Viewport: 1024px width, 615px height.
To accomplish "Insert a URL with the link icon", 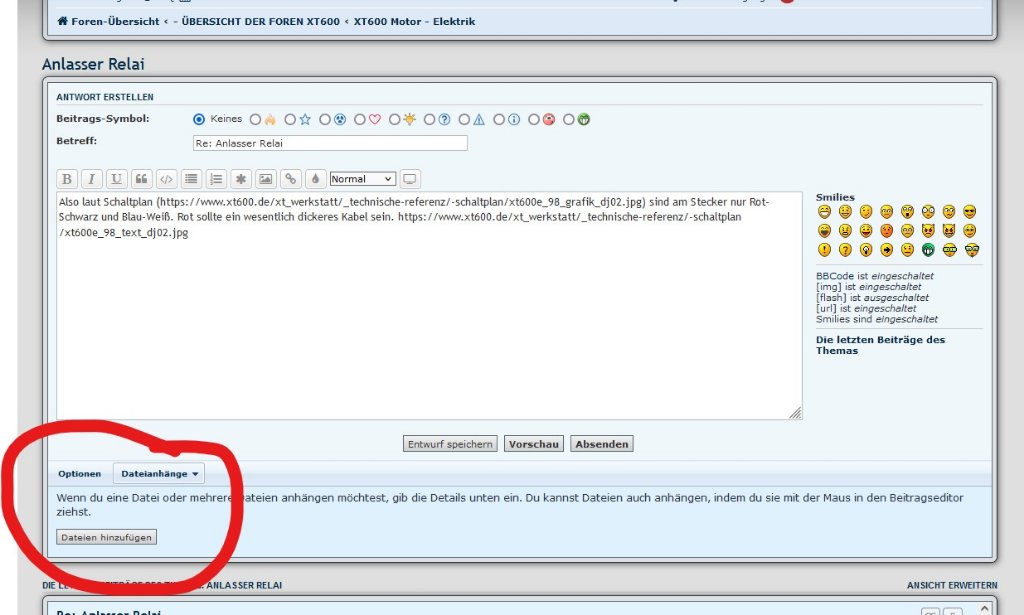I will (290, 179).
